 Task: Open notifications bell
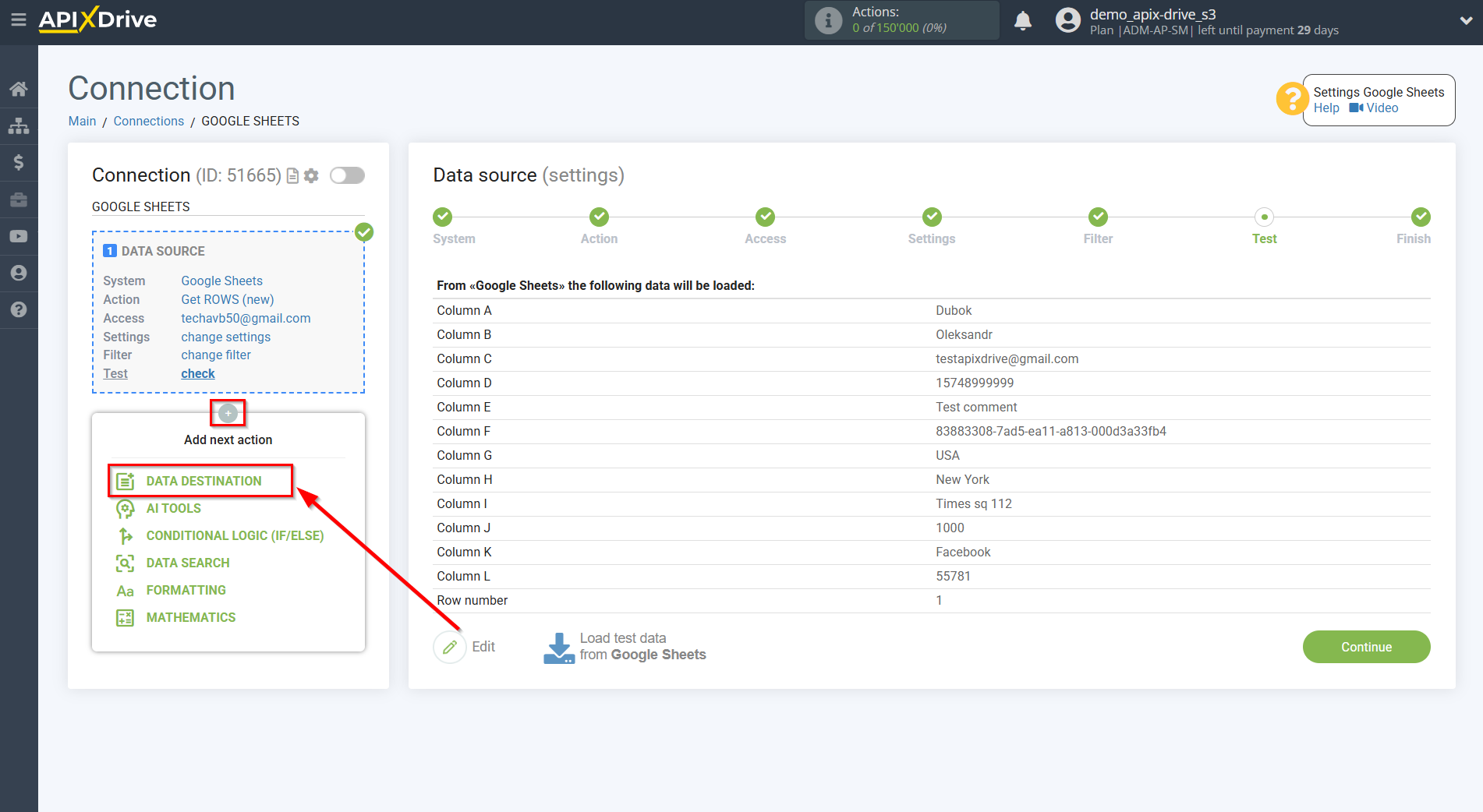[x=1023, y=20]
